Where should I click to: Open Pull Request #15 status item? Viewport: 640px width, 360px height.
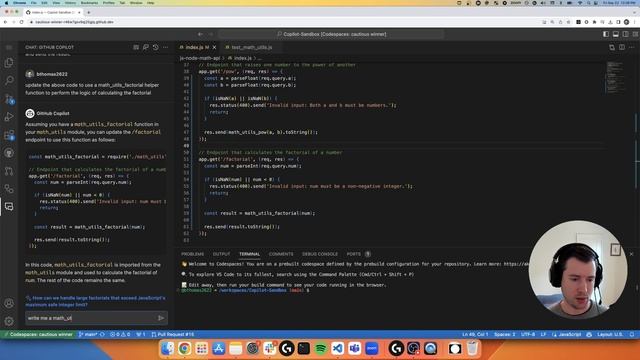tap(173, 334)
